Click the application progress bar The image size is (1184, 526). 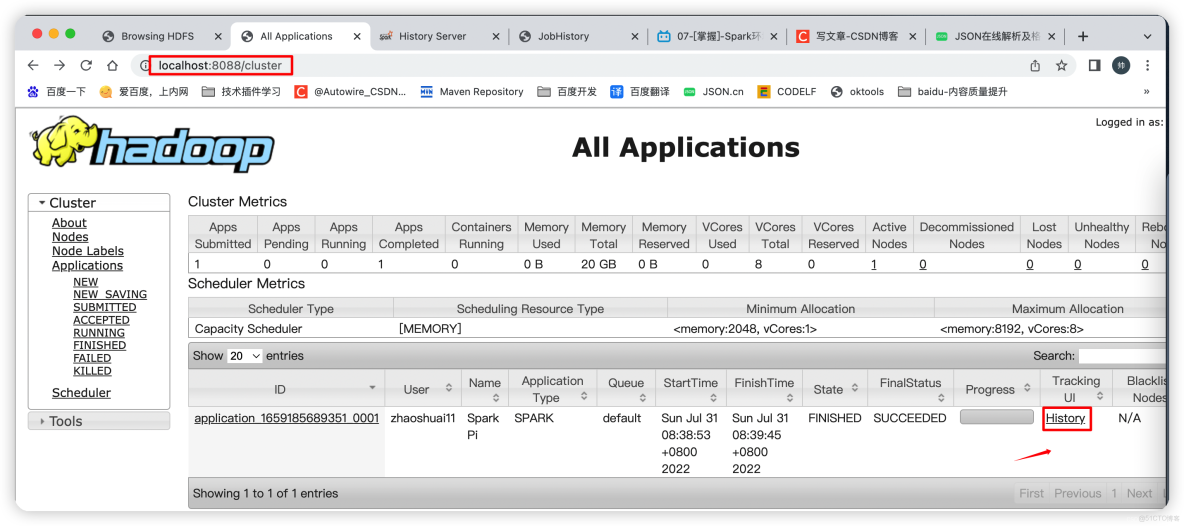pyautogui.click(x=996, y=418)
